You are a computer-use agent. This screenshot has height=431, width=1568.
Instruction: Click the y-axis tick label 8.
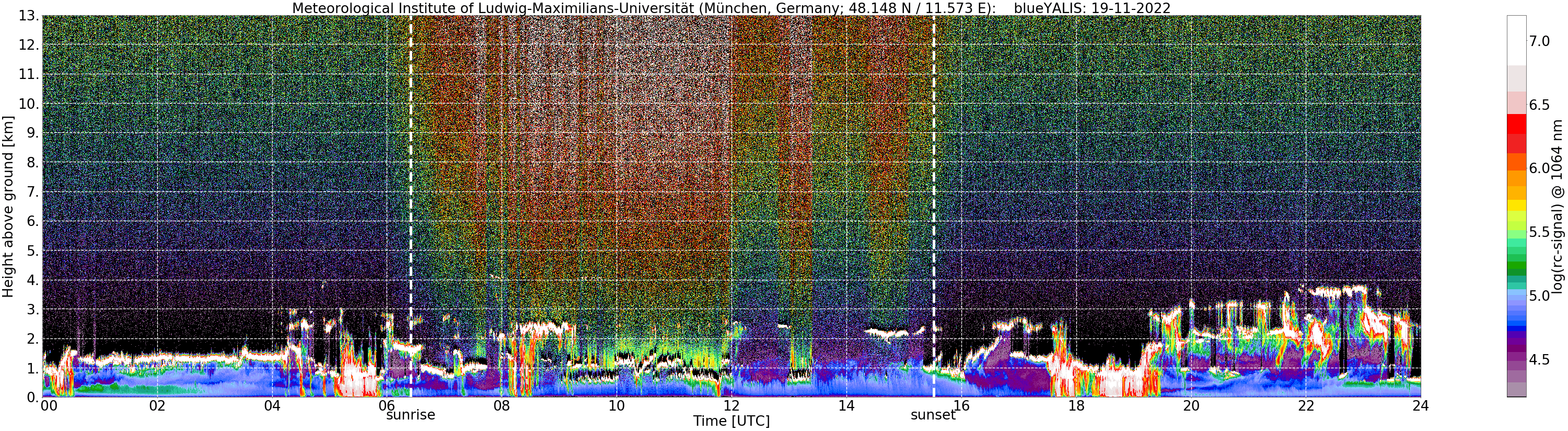[33, 163]
